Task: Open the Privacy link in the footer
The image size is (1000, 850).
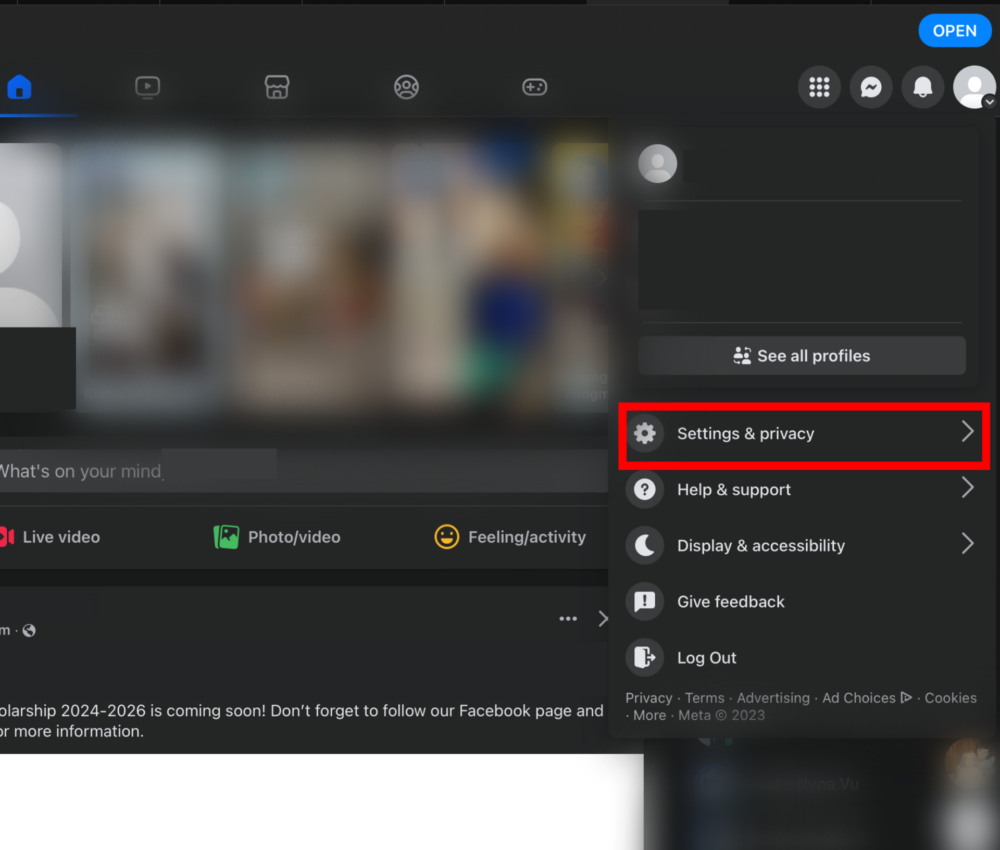Action: click(648, 697)
